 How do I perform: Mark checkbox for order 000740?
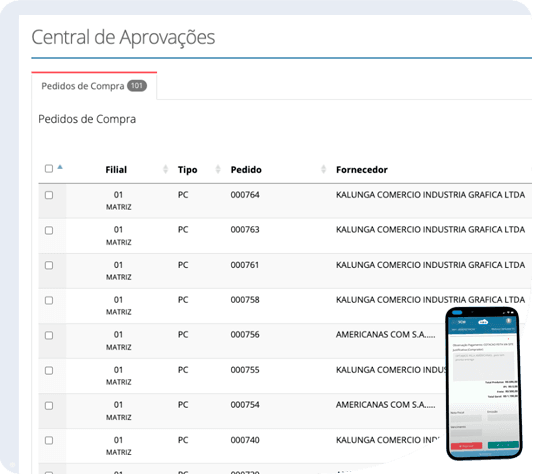tap(49, 440)
